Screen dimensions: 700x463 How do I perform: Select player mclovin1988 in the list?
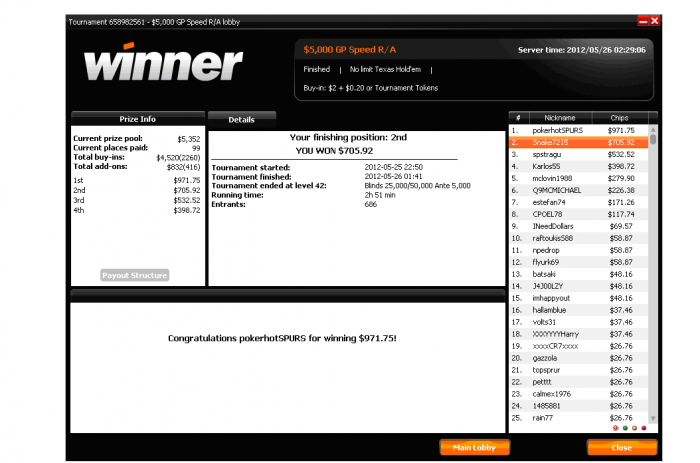[x=579, y=179]
